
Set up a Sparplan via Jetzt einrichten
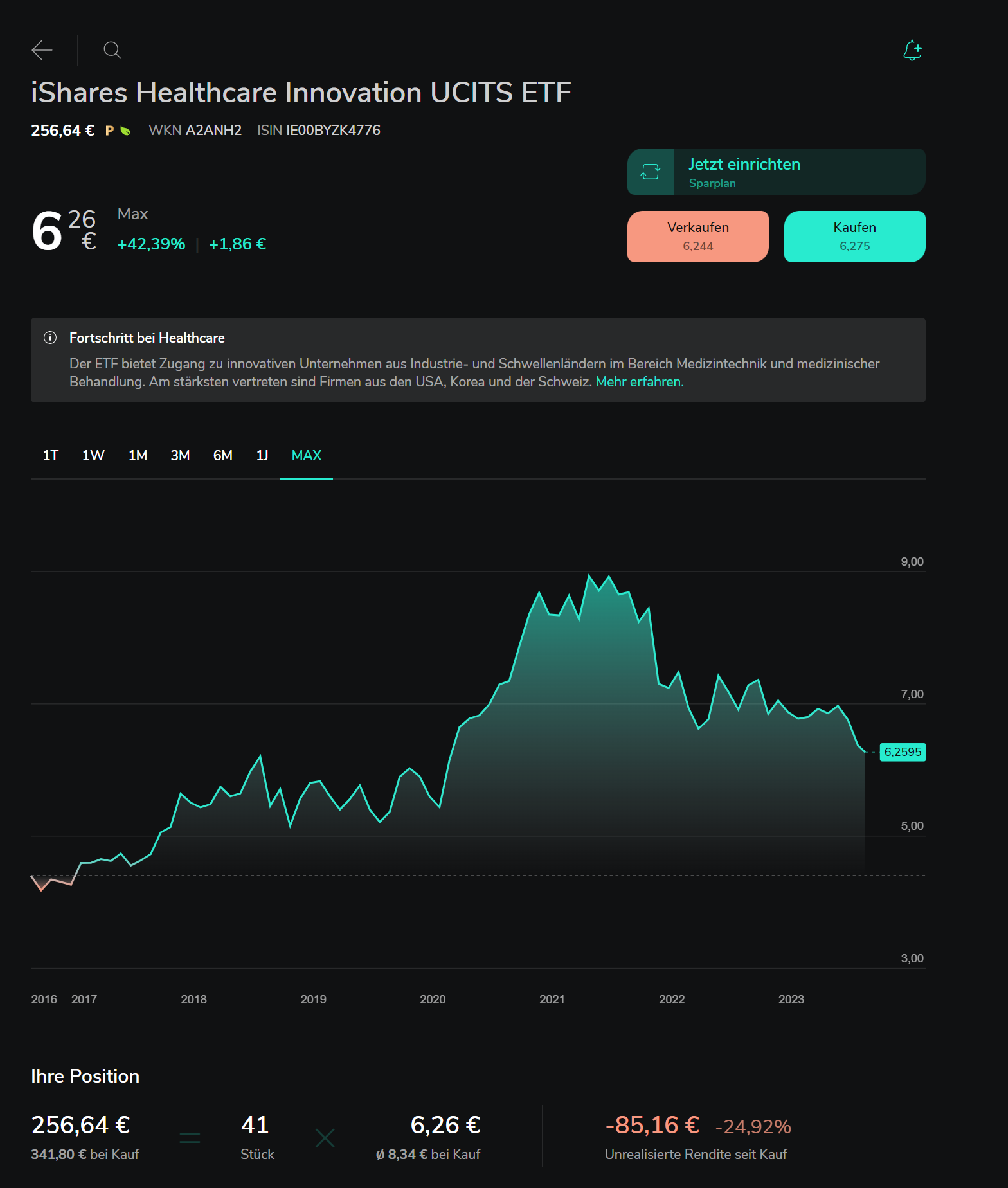click(777, 172)
